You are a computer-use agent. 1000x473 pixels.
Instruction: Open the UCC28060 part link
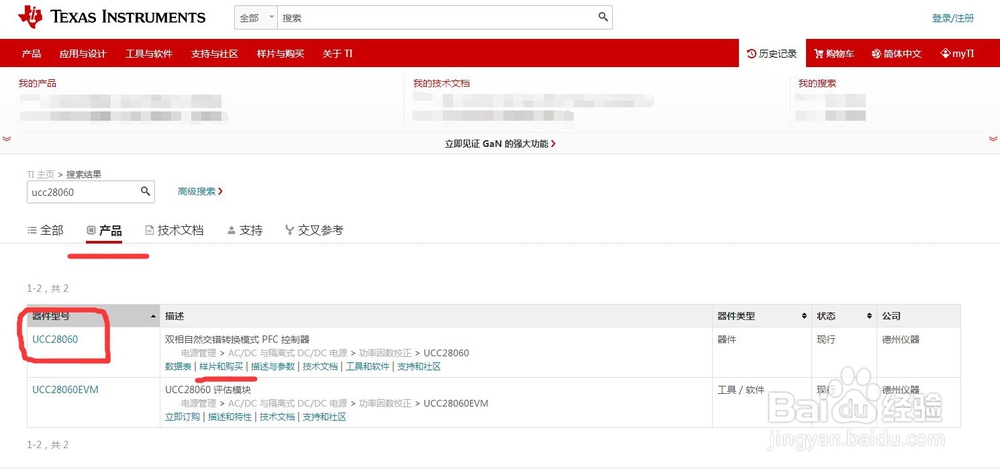(55, 339)
